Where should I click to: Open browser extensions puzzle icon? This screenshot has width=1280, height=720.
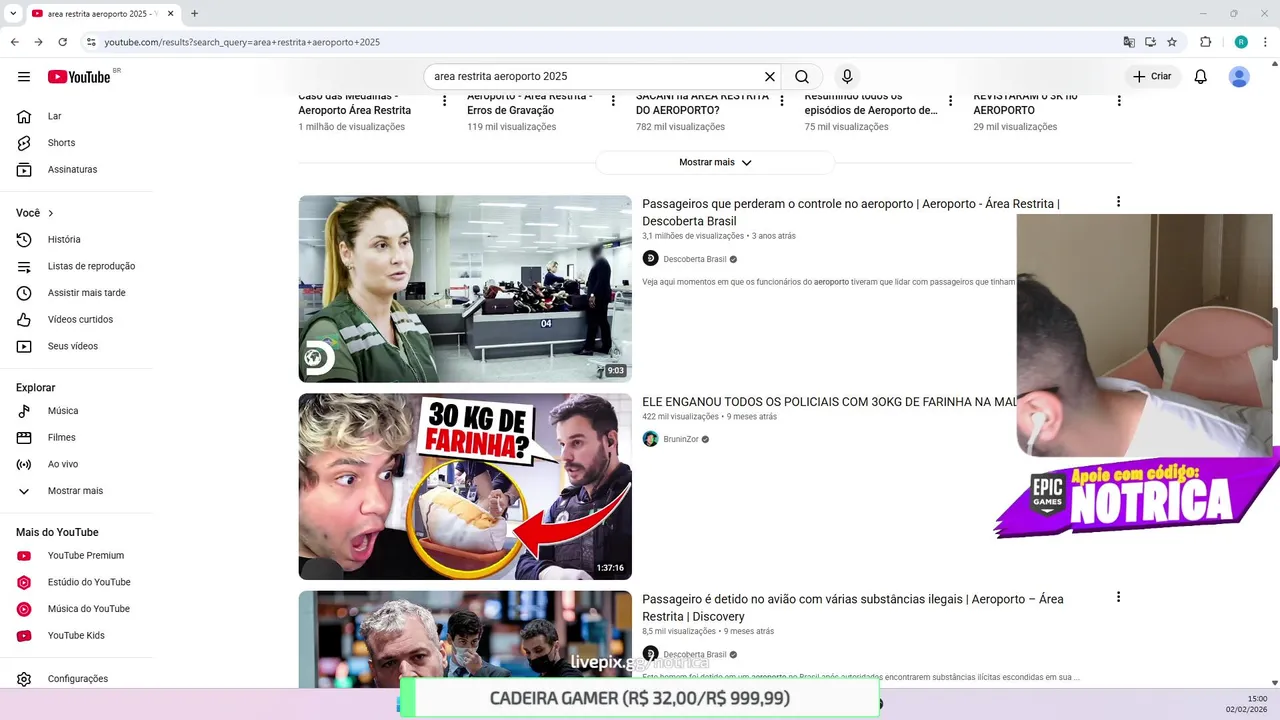click(x=1205, y=42)
